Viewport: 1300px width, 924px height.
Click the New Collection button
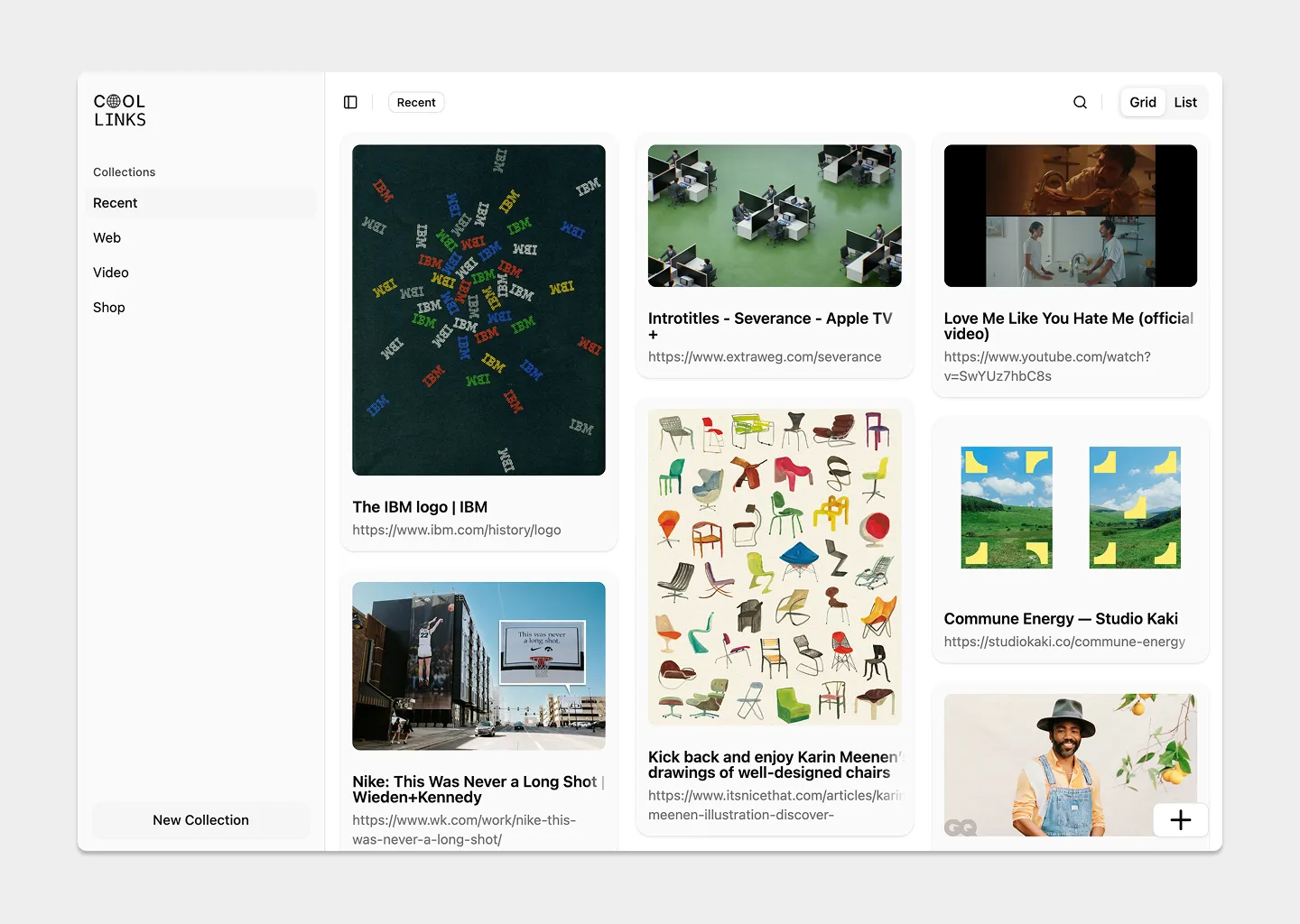(201, 820)
